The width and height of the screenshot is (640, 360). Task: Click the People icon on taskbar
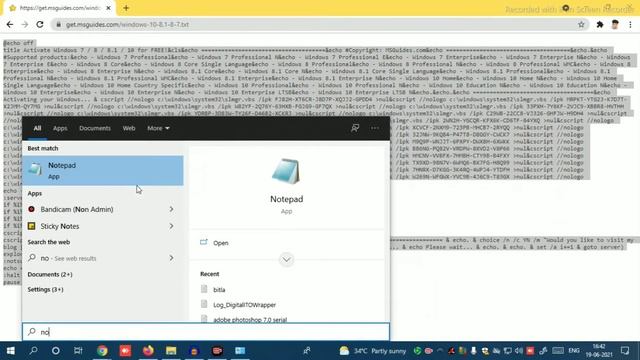[307, 351]
